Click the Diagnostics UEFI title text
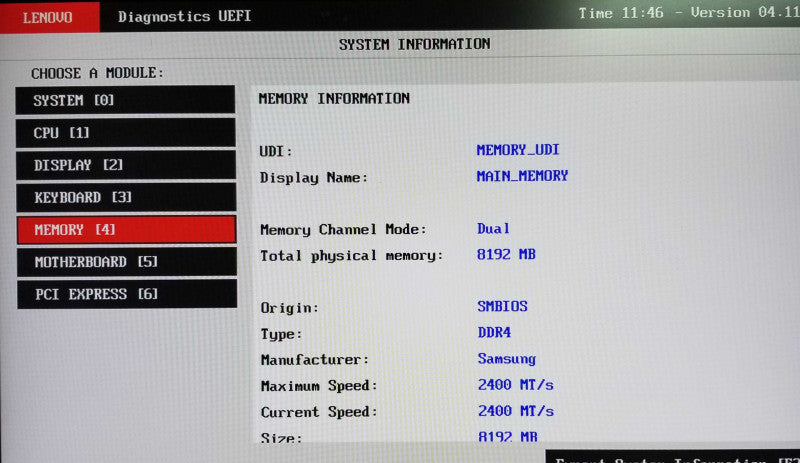 [x=184, y=16]
